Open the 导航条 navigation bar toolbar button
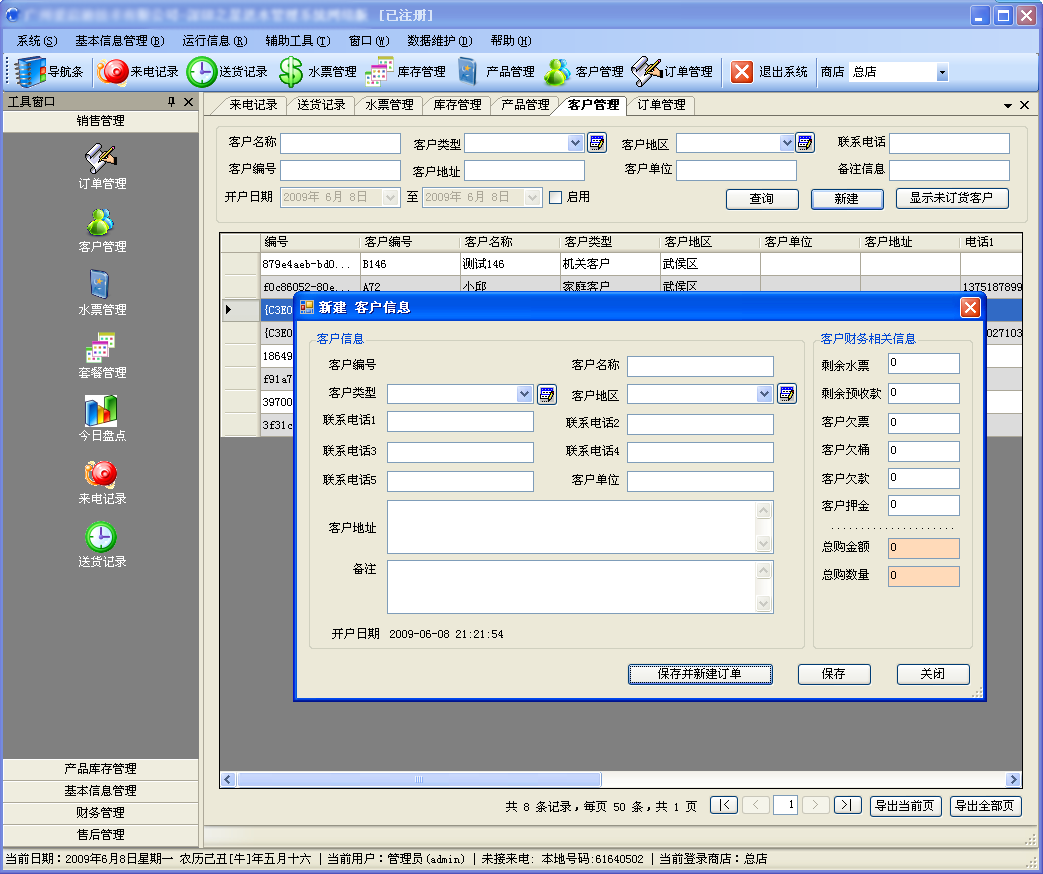Image resolution: width=1043 pixels, height=874 pixels. (50, 72)
